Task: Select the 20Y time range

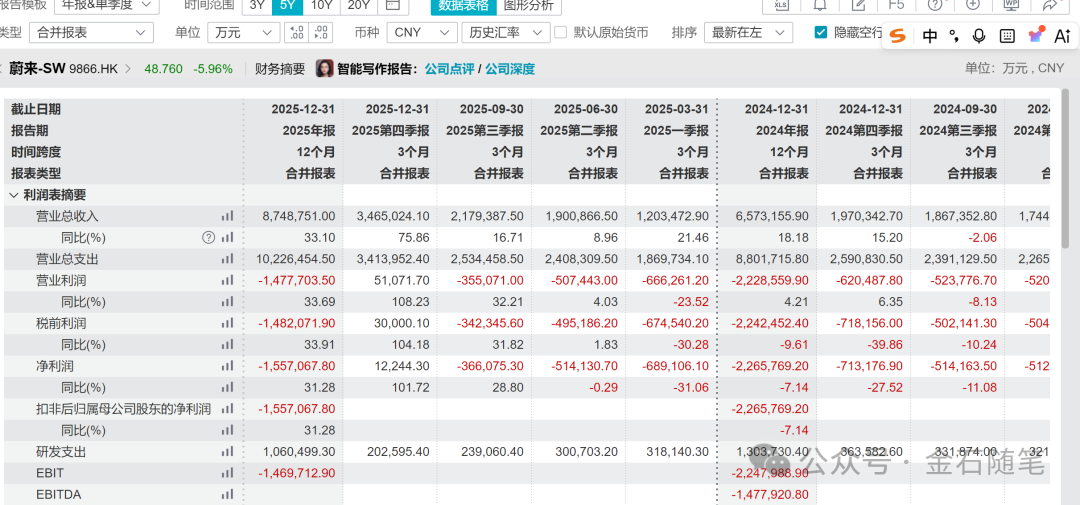Action: [x=358, y=5]
